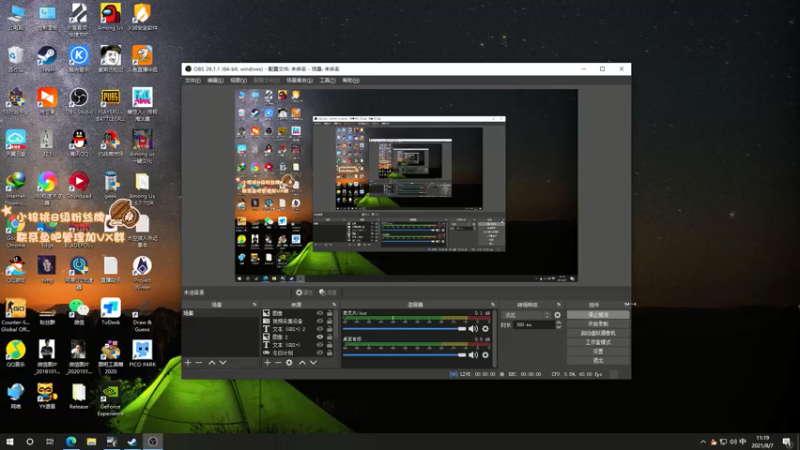Viewport: 800px width, 450px height.
Task: Open PICO PARK desktop icon
Action: pos(142,354)
